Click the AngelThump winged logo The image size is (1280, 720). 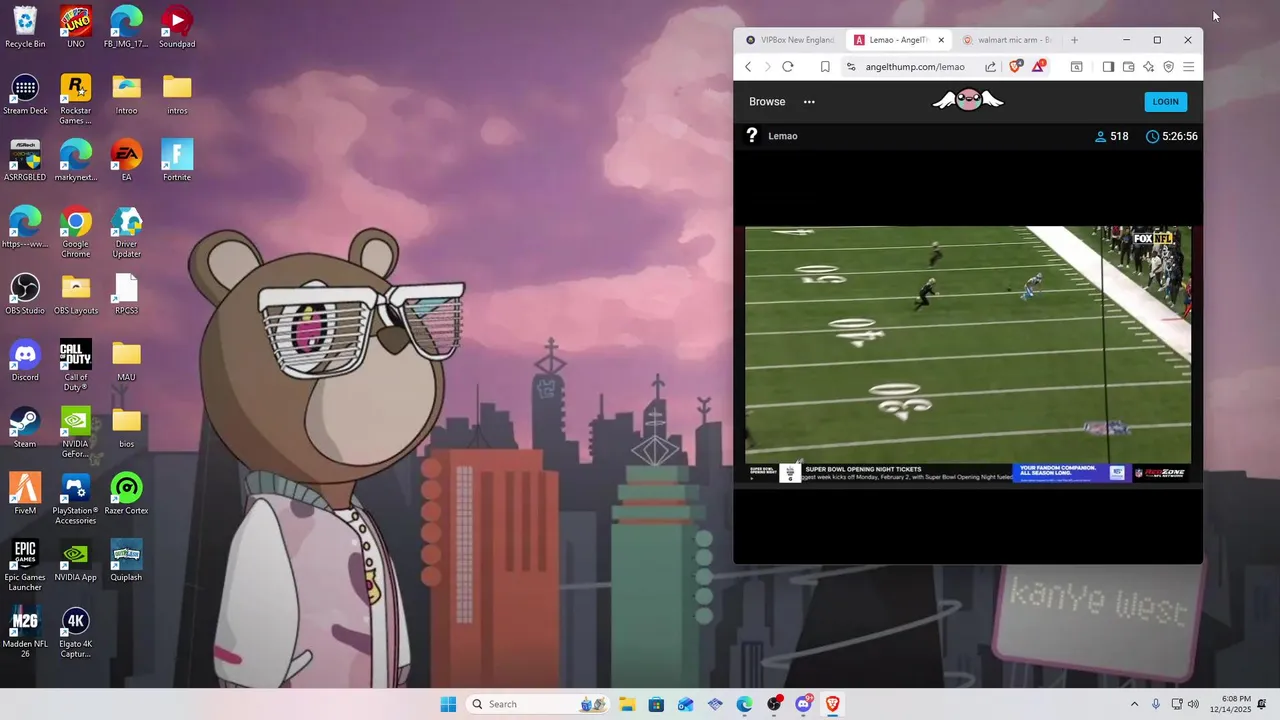(x=968, y=100)
